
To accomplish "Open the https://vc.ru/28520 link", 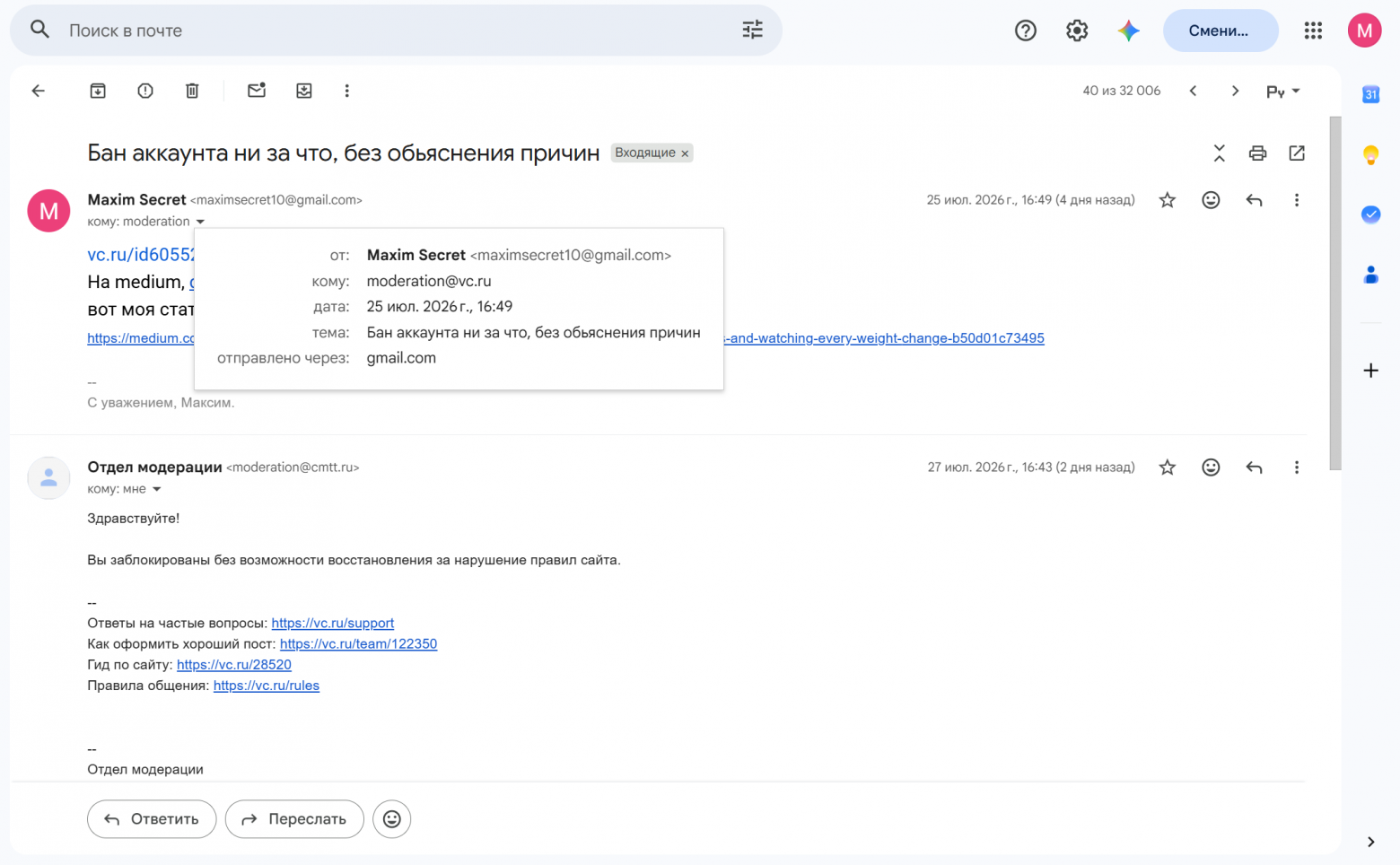I will [x=234, y=665].
